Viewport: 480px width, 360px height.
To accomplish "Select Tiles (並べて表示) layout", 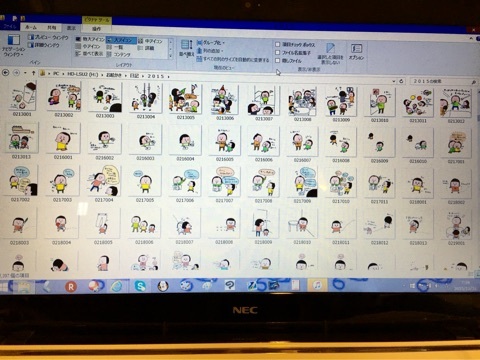I will click(x=89, y=53).
